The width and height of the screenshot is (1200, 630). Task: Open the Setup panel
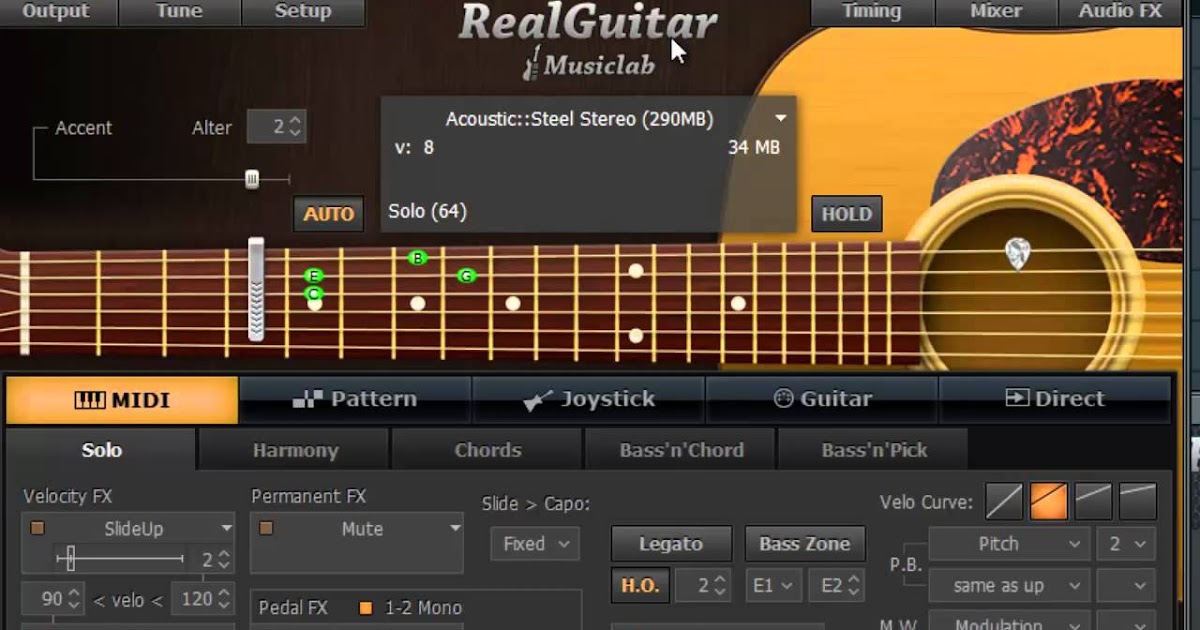click(302, 12)
